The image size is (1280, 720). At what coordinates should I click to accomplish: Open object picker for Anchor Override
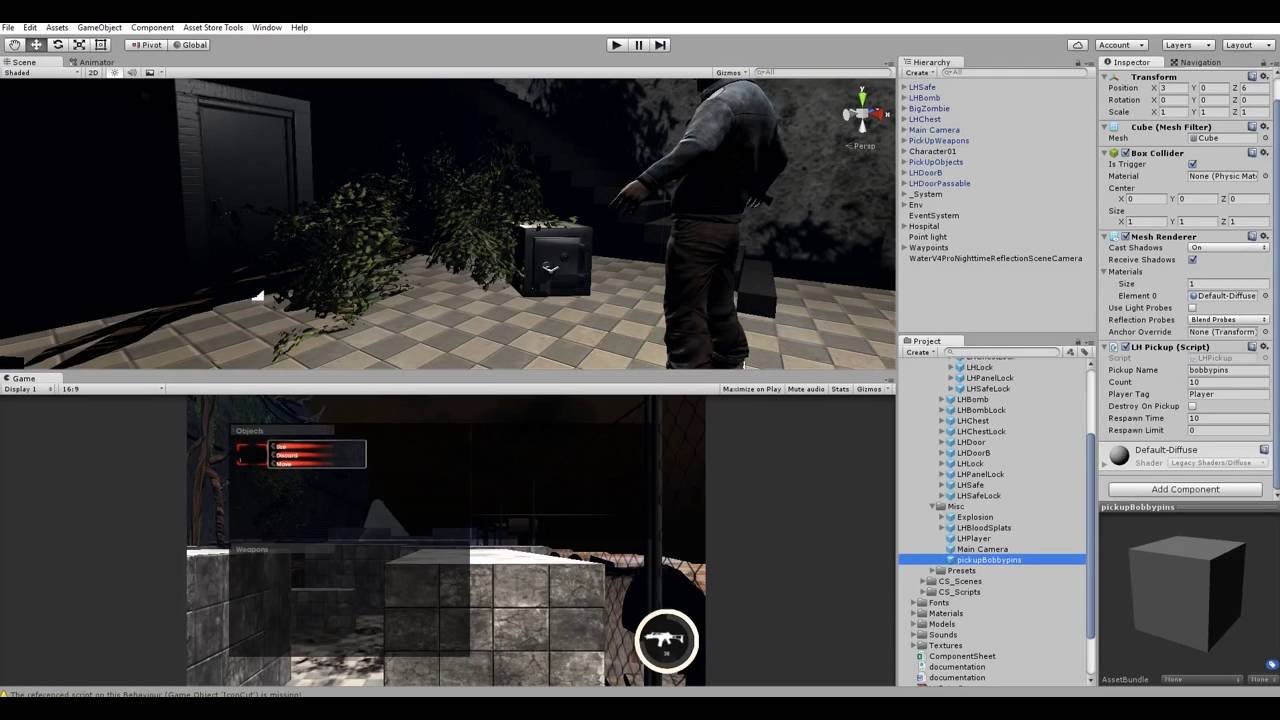tap(1265, 332)
